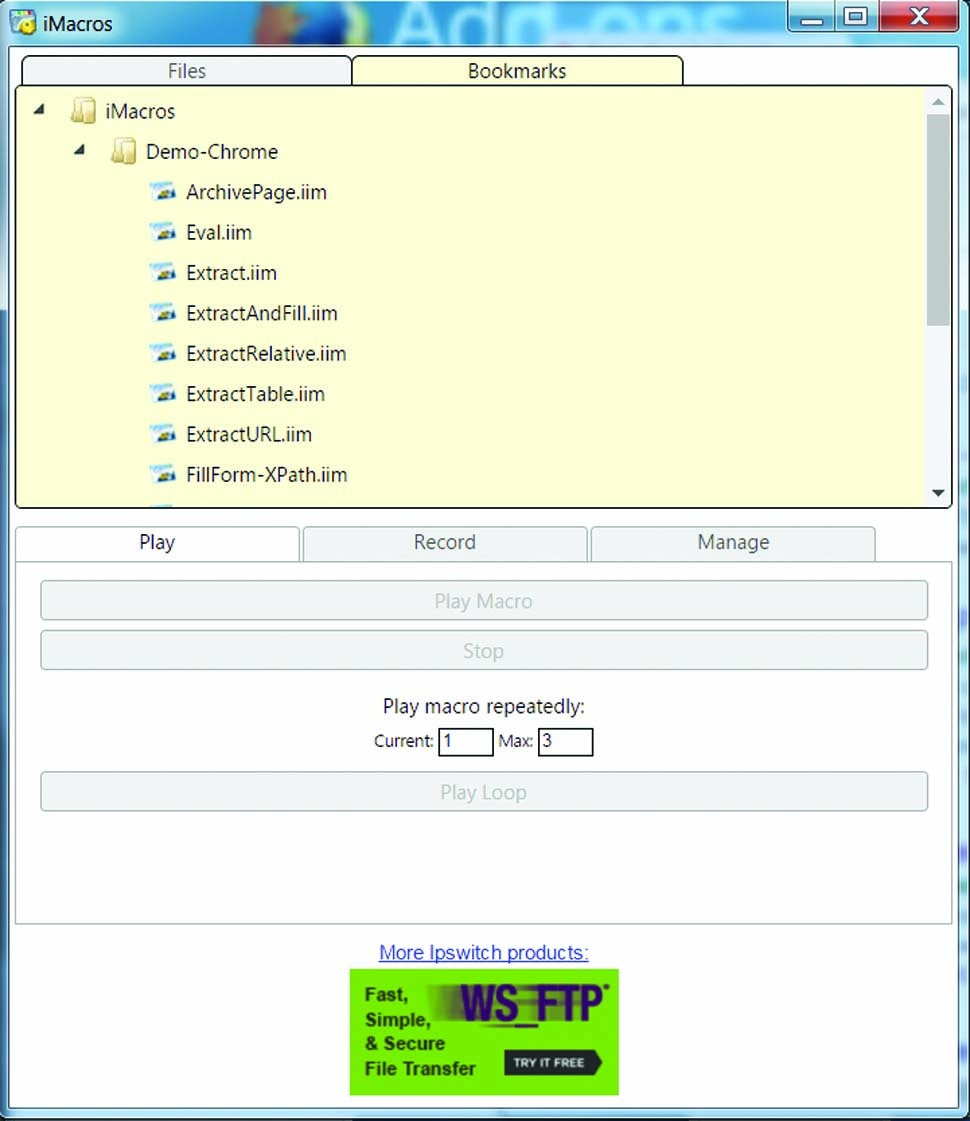Click the Play Loop button
This screenshot has height=1121, width=970.
point(484,791)
